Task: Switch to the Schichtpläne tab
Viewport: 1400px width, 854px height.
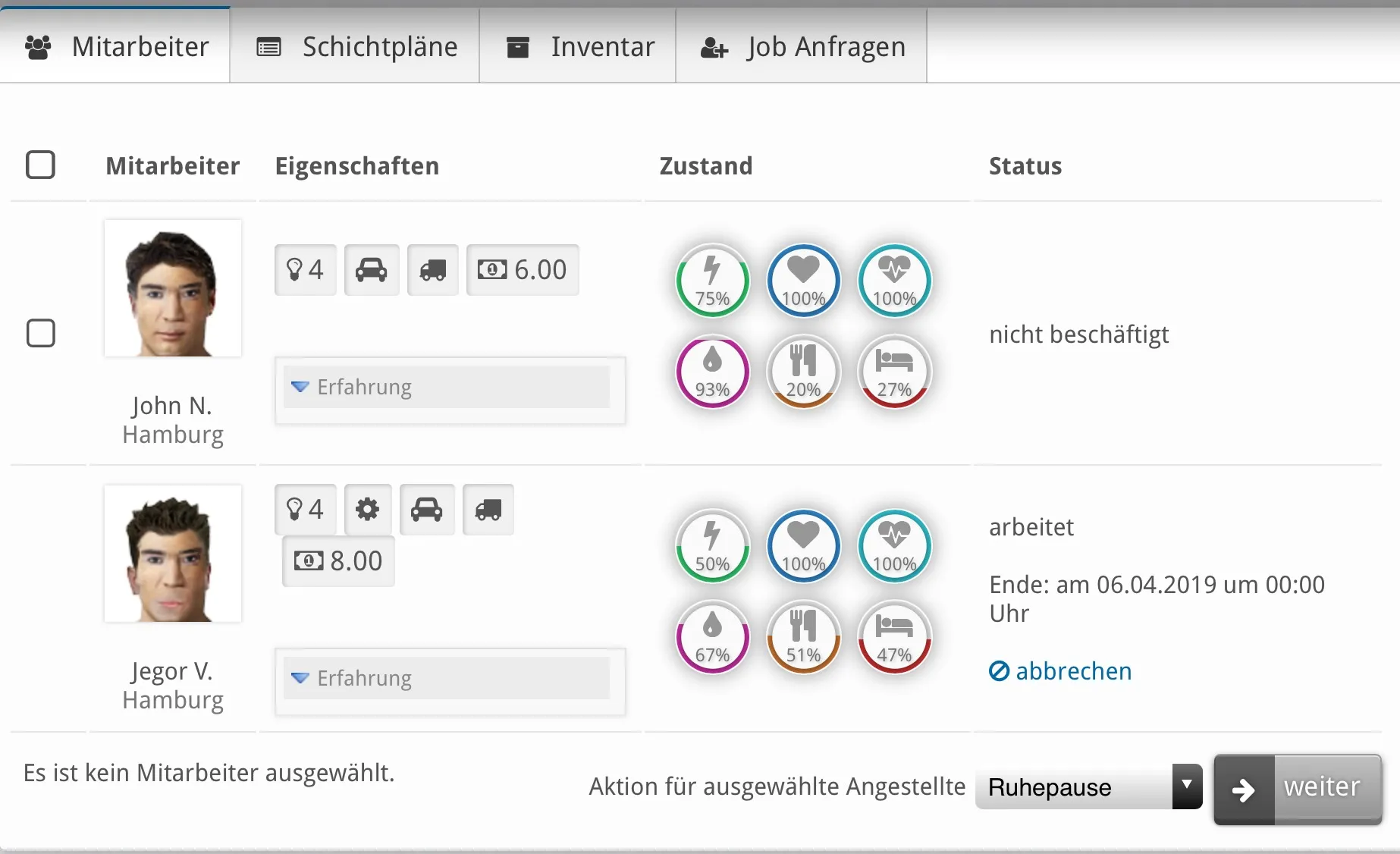Action: [x=355, y=47]
